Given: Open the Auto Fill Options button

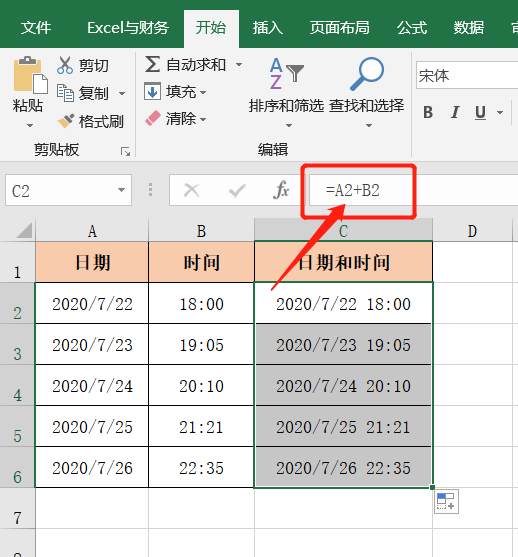Looking at the screenshot, I should [x=446, y=501].
